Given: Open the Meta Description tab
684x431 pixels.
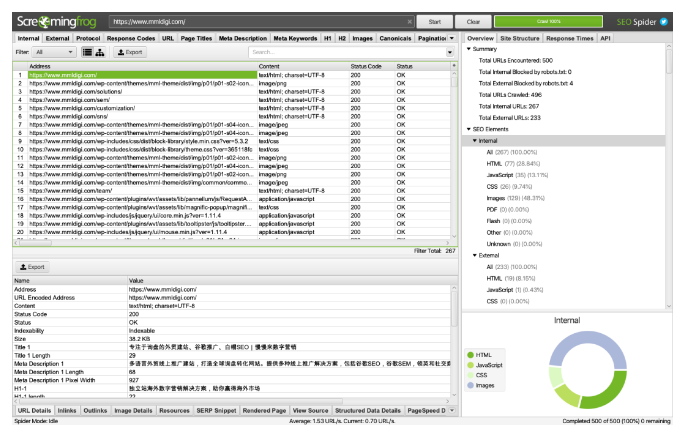Looking at the screenshot, I should click(243, 38).
